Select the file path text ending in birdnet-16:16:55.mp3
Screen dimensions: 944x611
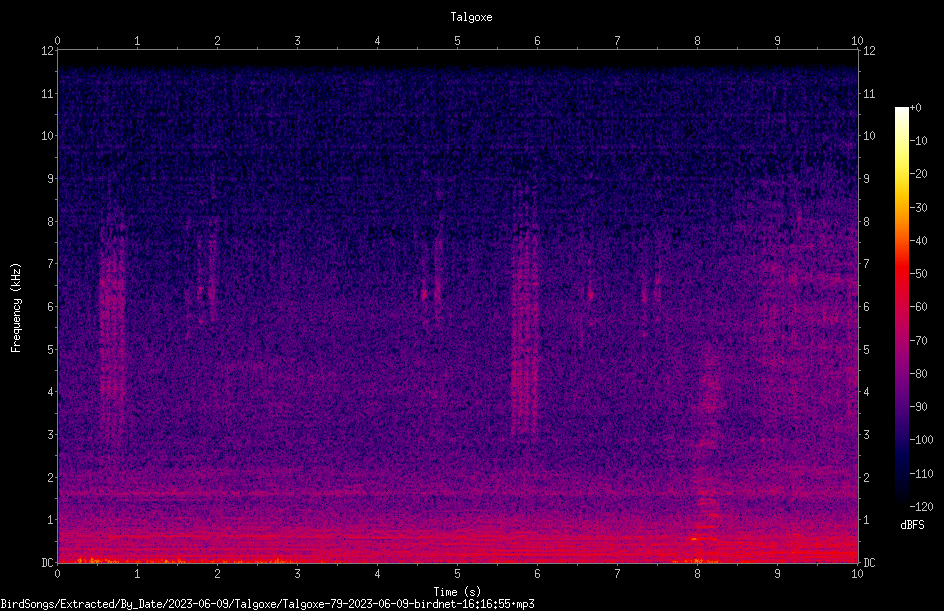pyautogui.click(x=267, y=604)
